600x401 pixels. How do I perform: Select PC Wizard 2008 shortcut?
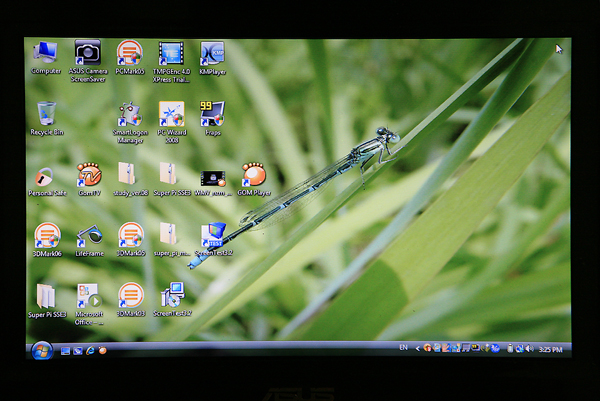pos(172,122)
